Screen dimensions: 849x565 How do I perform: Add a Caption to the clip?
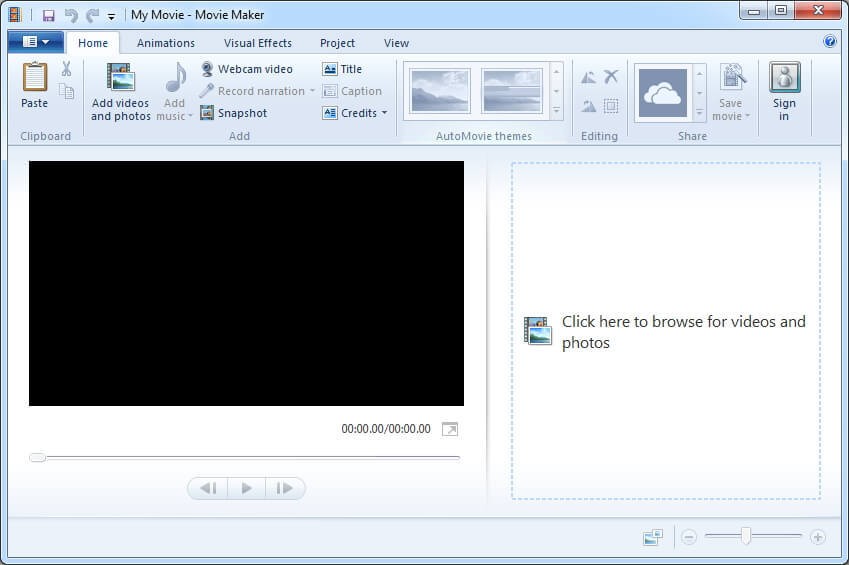[x=352, y=91]
